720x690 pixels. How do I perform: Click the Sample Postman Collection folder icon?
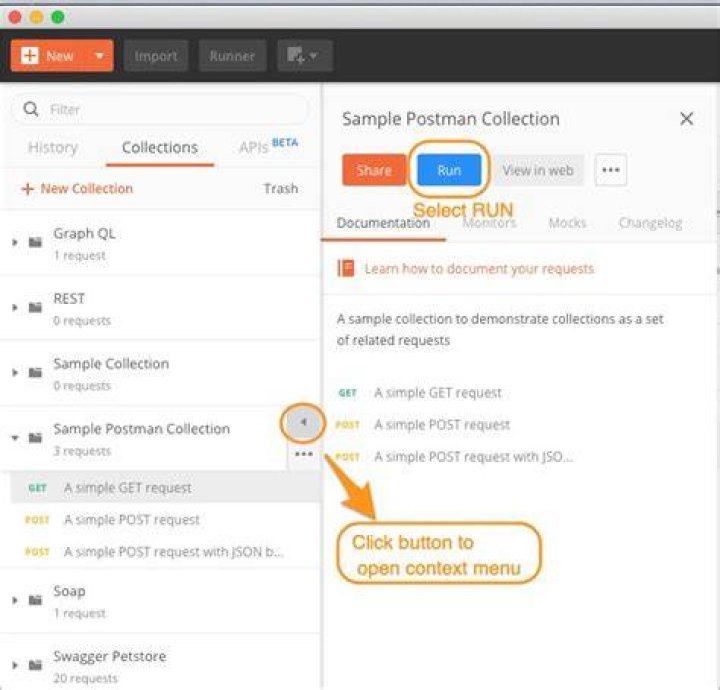(35, 438)
